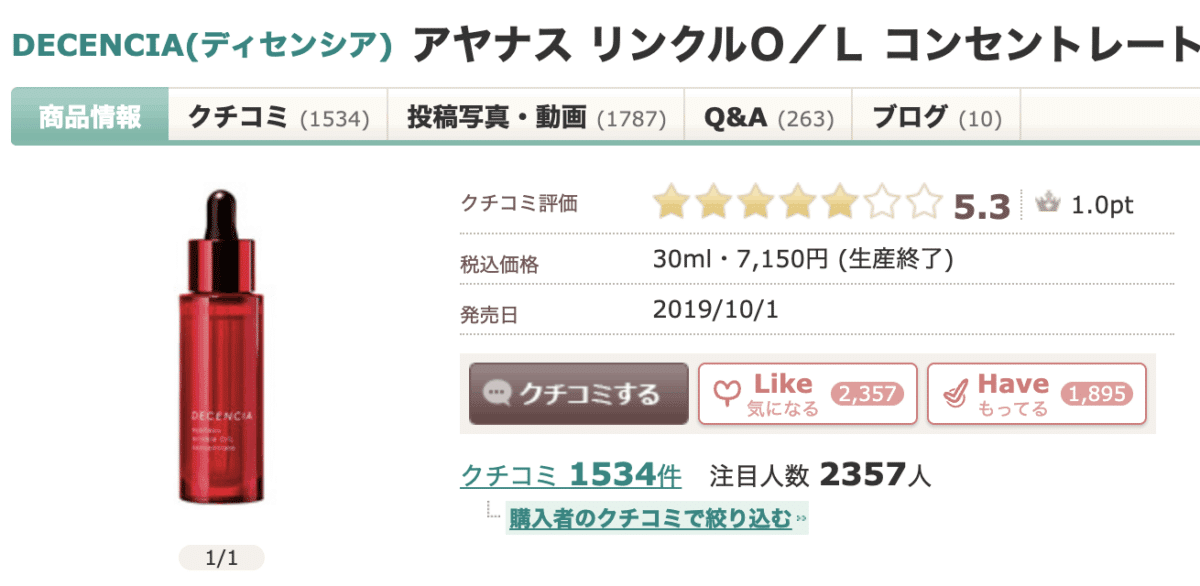Click 購入者のクチコミで絞り込む filter link
This screenshot has width=1200, height=586.
click(x=650, y=519)
